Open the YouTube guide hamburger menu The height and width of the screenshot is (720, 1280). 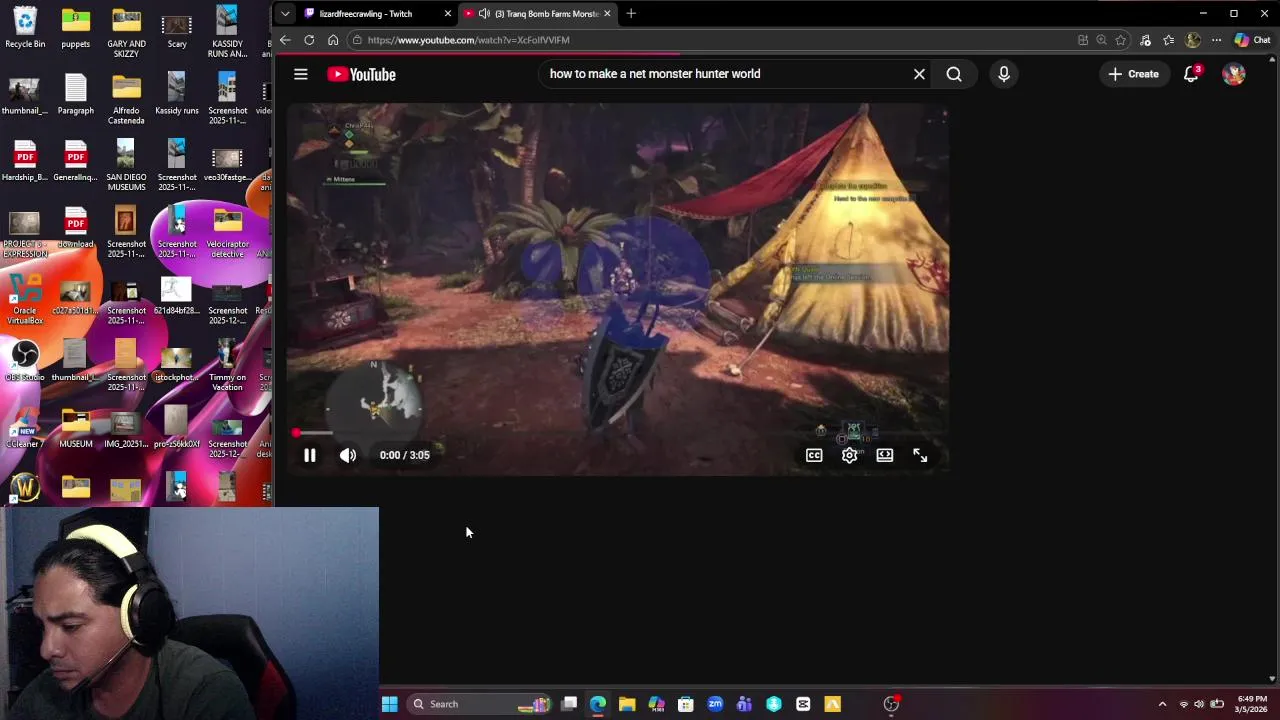pyautogui.click(x=300, y=74)
